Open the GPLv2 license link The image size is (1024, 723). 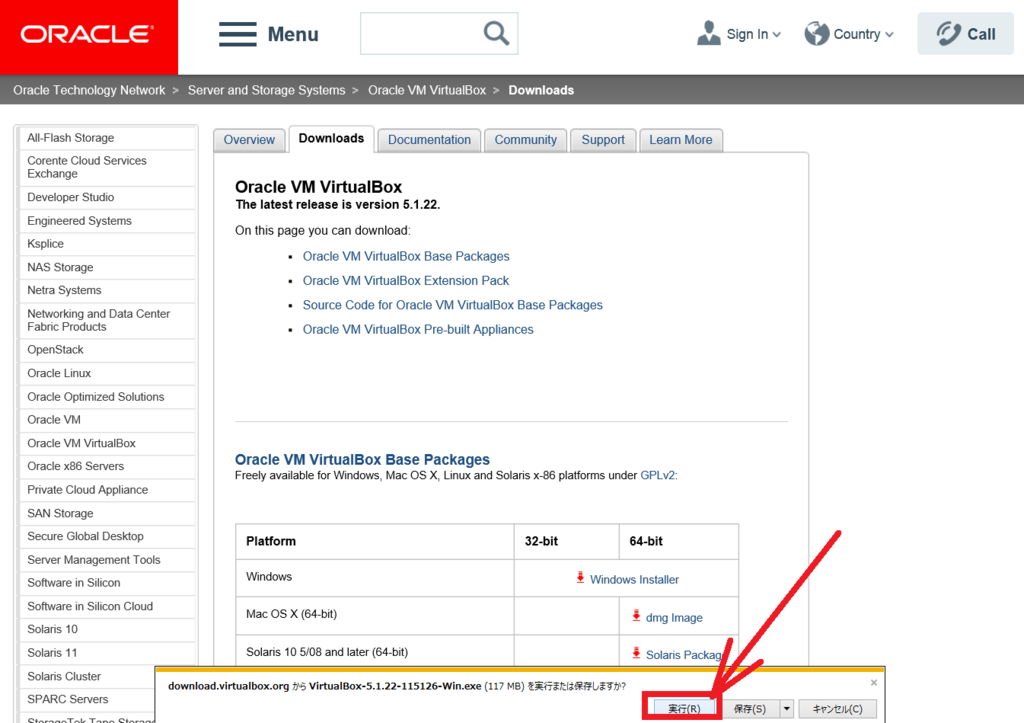point(658,475)
